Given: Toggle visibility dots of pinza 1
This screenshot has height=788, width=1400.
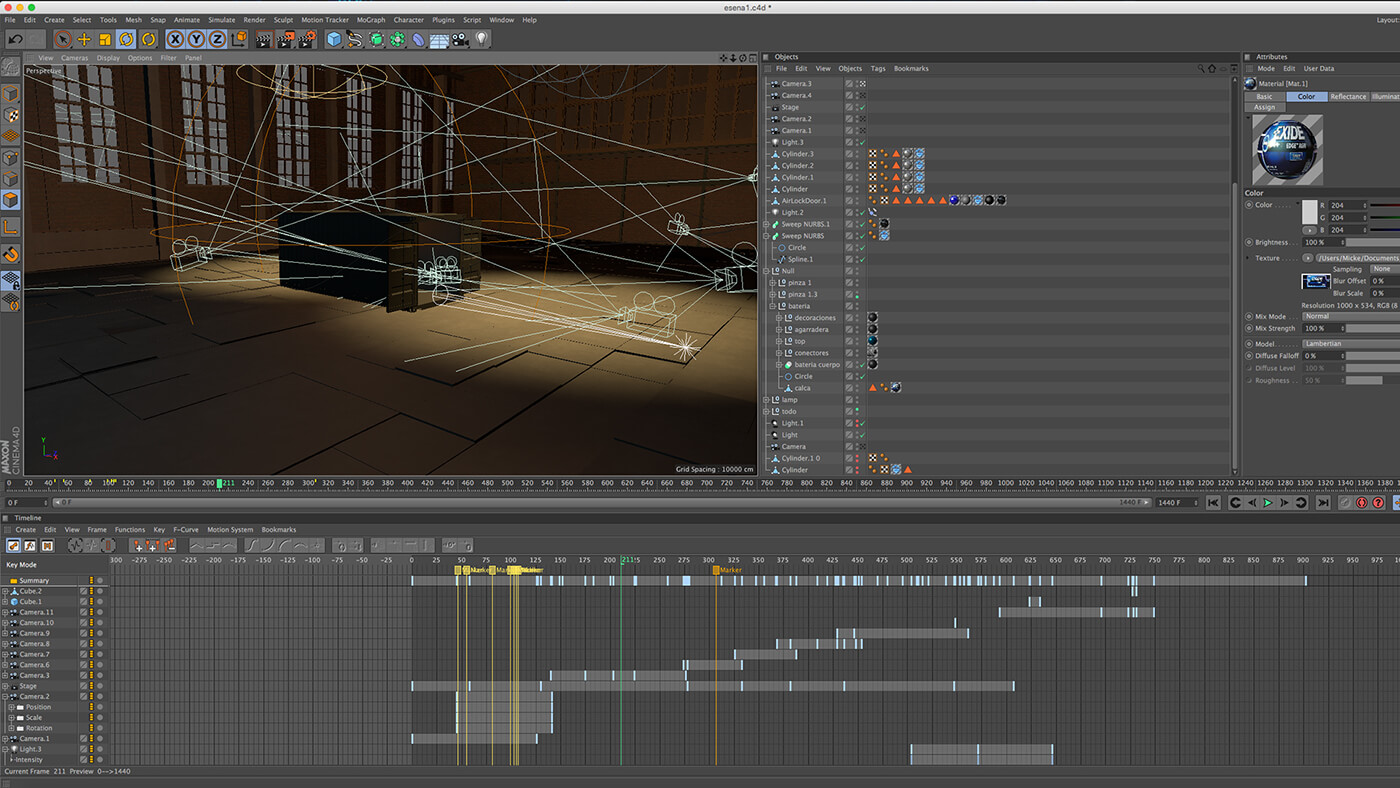Looking at the screenshot, I should [x=857, y=283].
